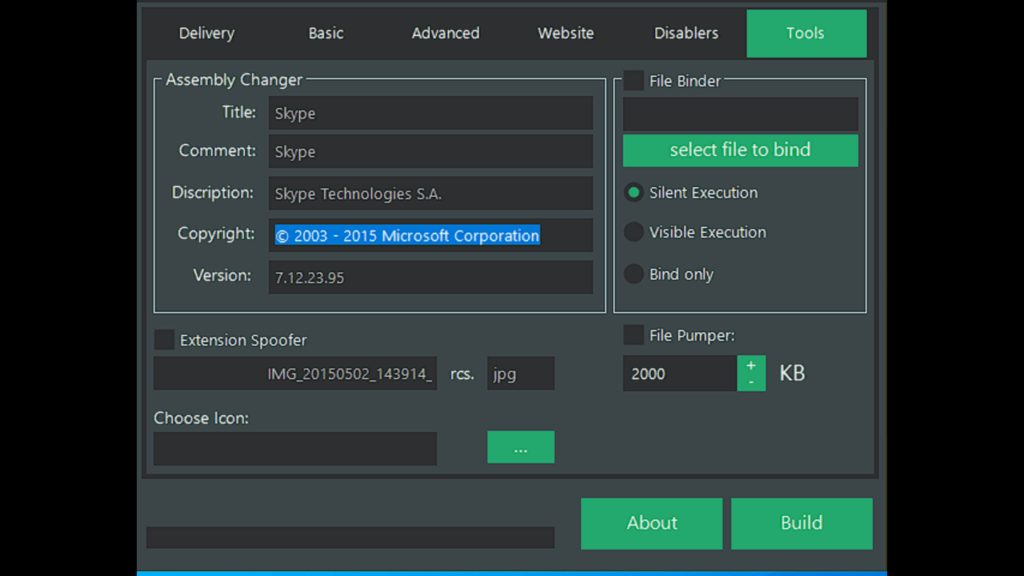Image resolution: width=1024 pixels, height=576 pixels.
Task: Open the About button
Action: point(652,523)
